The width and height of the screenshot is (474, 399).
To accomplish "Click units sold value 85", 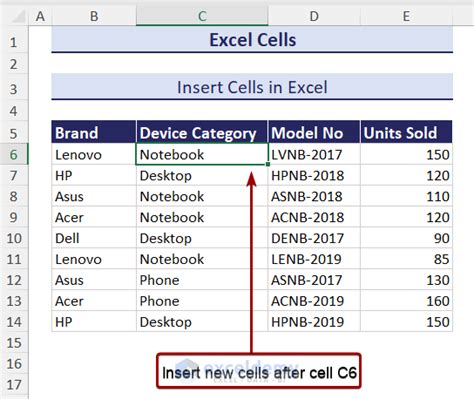I will (x=406, y=259).
